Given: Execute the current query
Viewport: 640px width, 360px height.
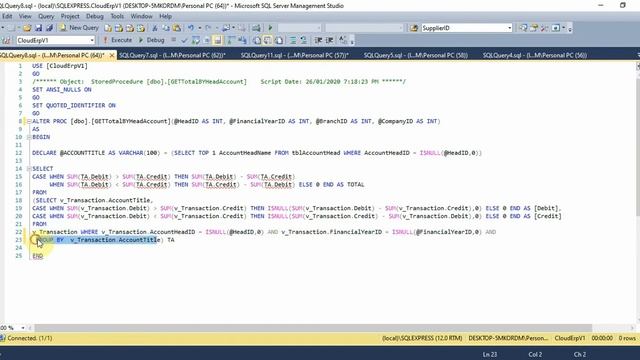Looking at the screenshot, I should (117, 40).
